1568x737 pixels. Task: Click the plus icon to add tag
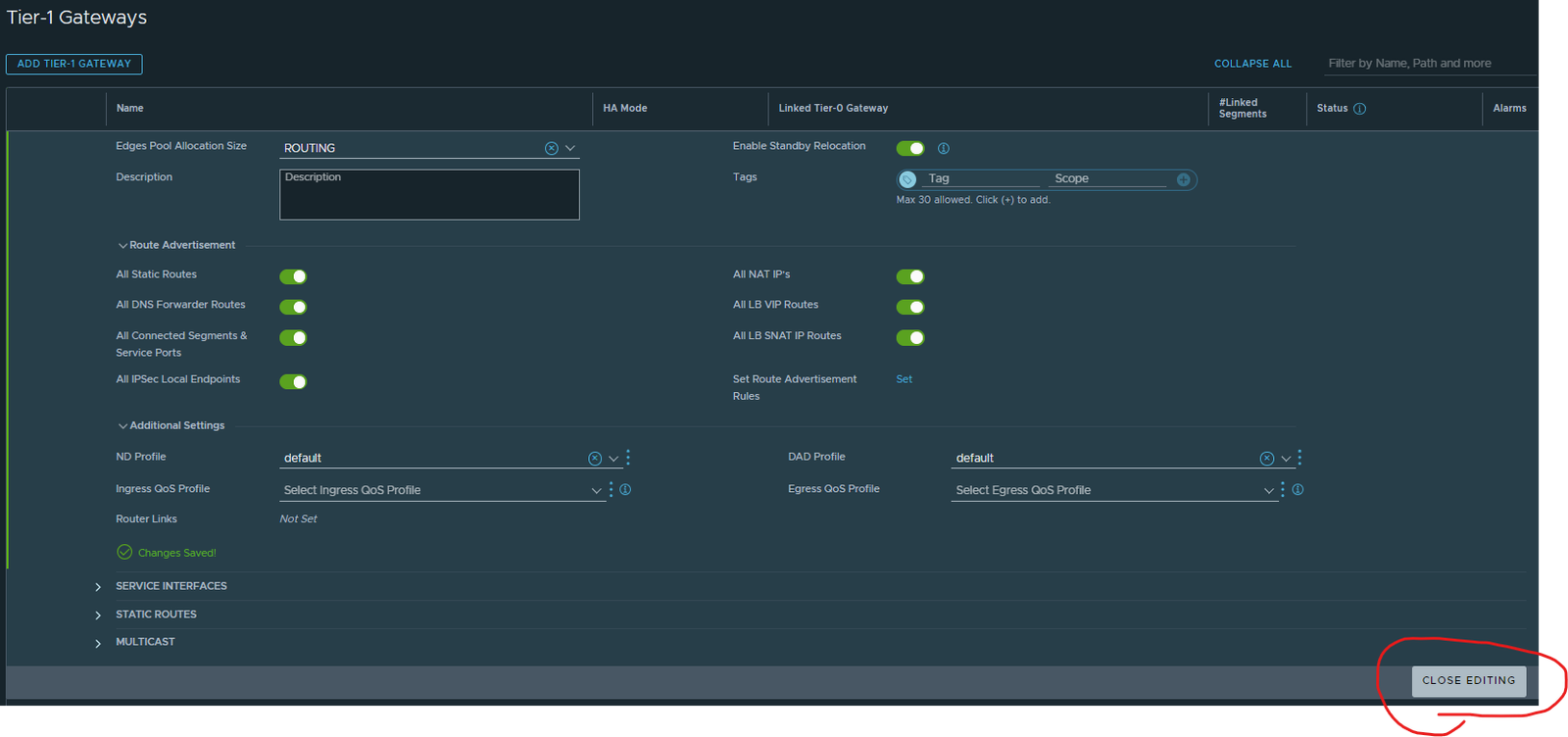1184,179
